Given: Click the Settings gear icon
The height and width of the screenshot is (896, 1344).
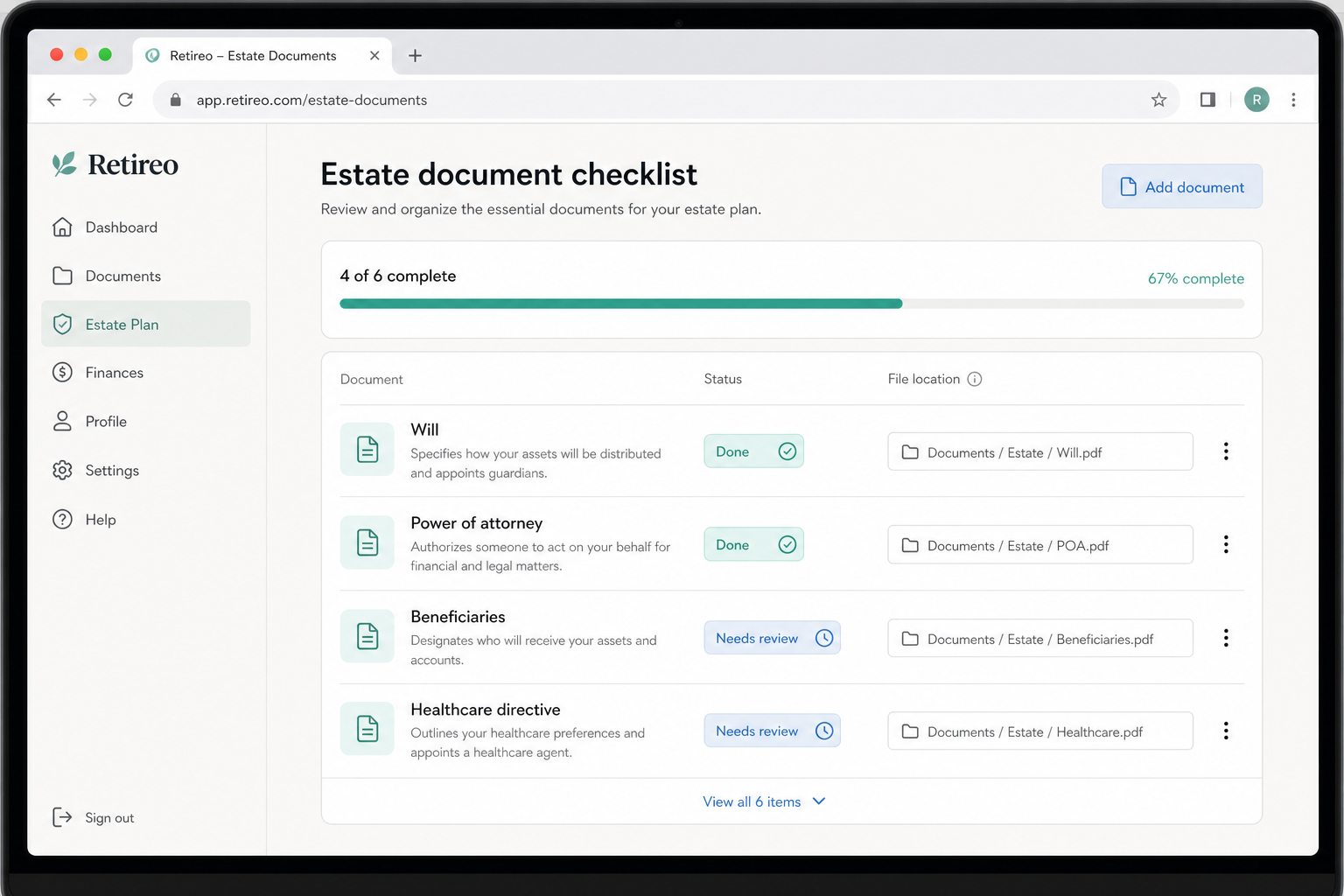Looking at the screenshot, I should point(62,471).
